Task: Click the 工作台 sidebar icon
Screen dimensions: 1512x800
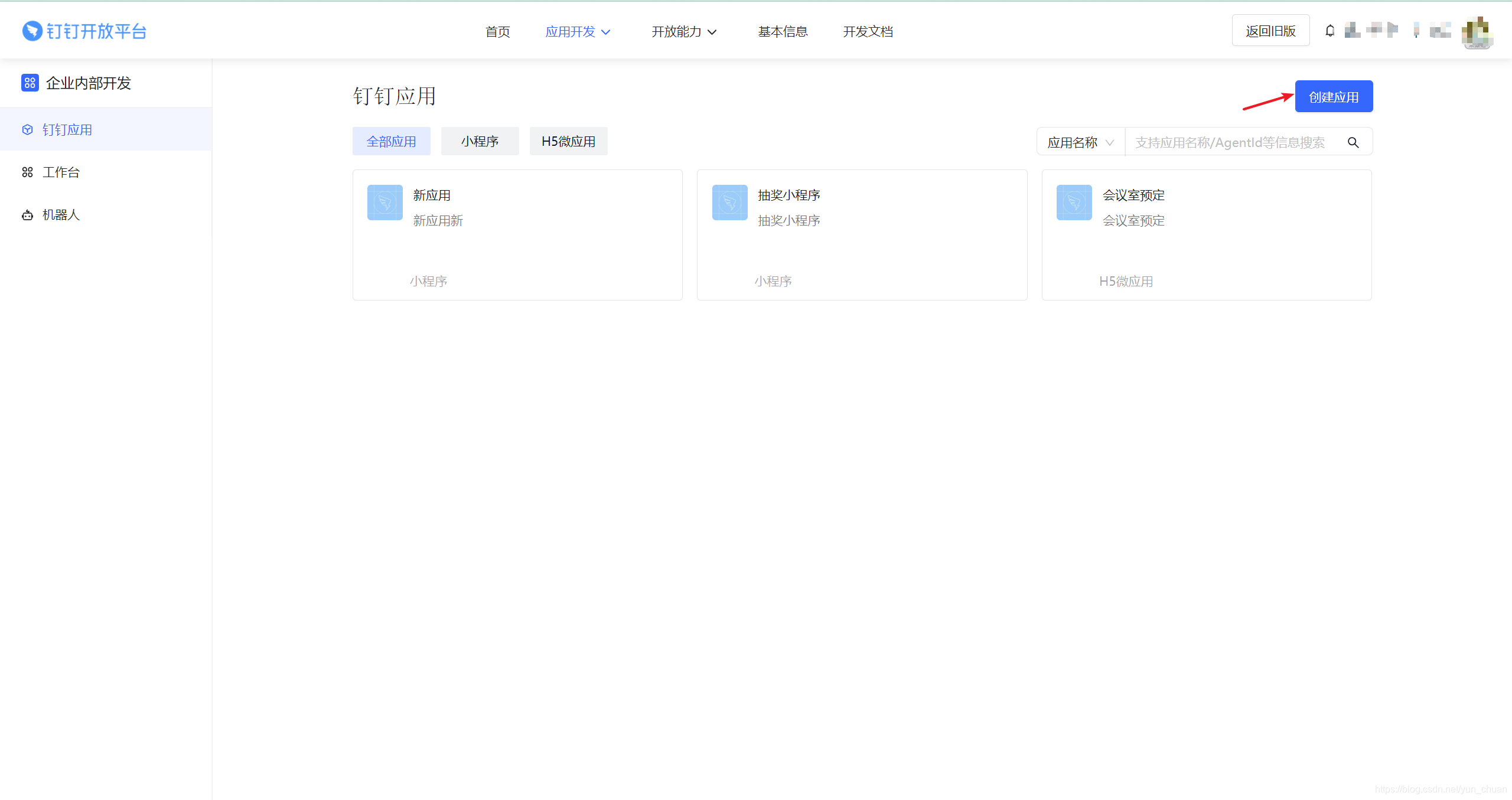Action: click(27, 172)
